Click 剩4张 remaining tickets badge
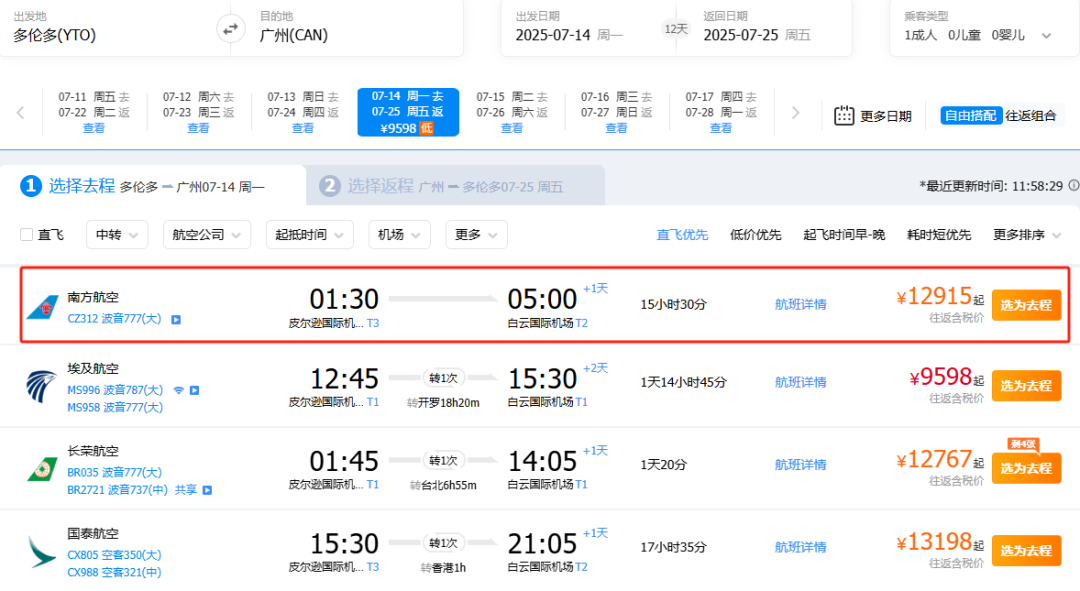Viewport: 1080px width, 591px height. [x=1023, y=444]
